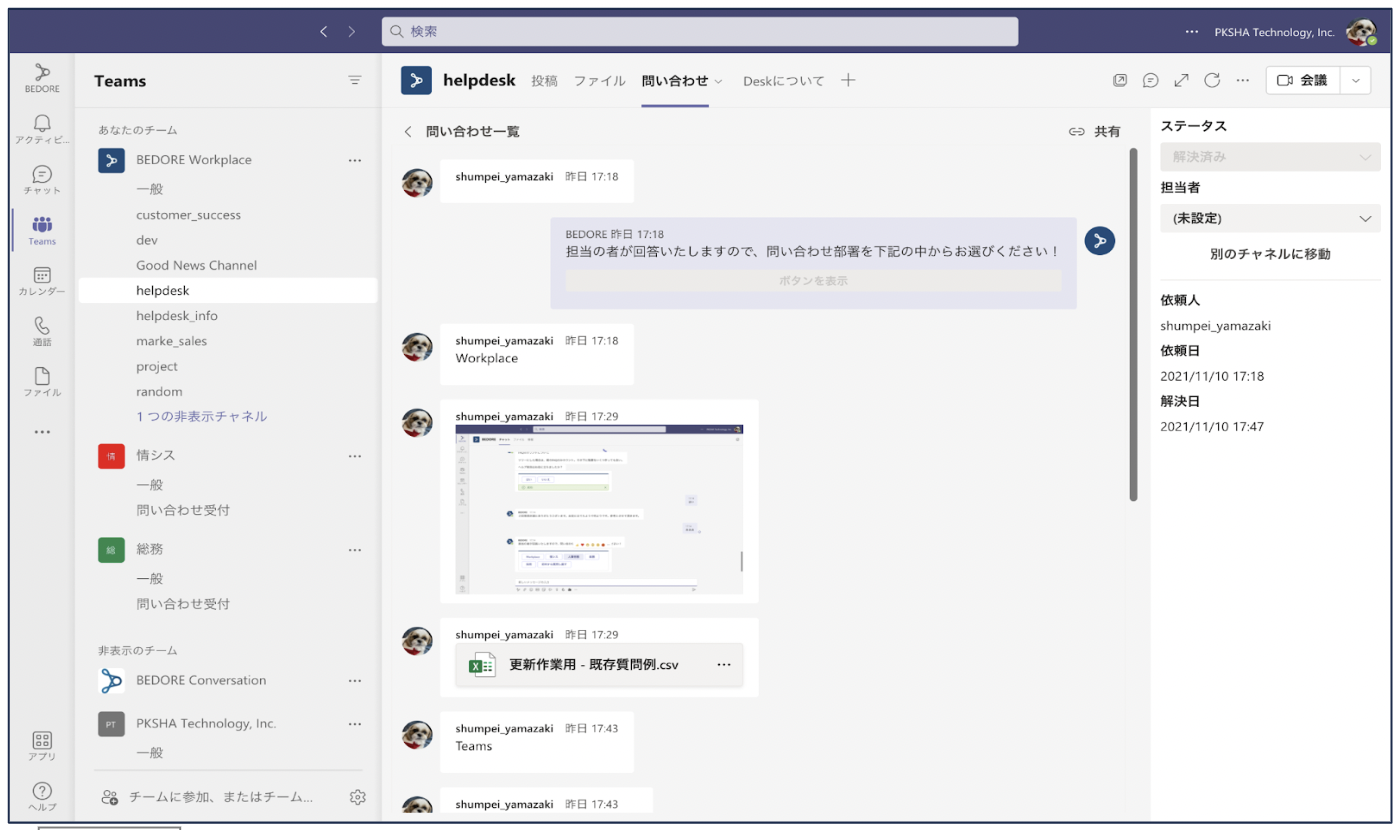Select the Teams icon in left rail
This screenshot has height=830, width=1400.
42,230
